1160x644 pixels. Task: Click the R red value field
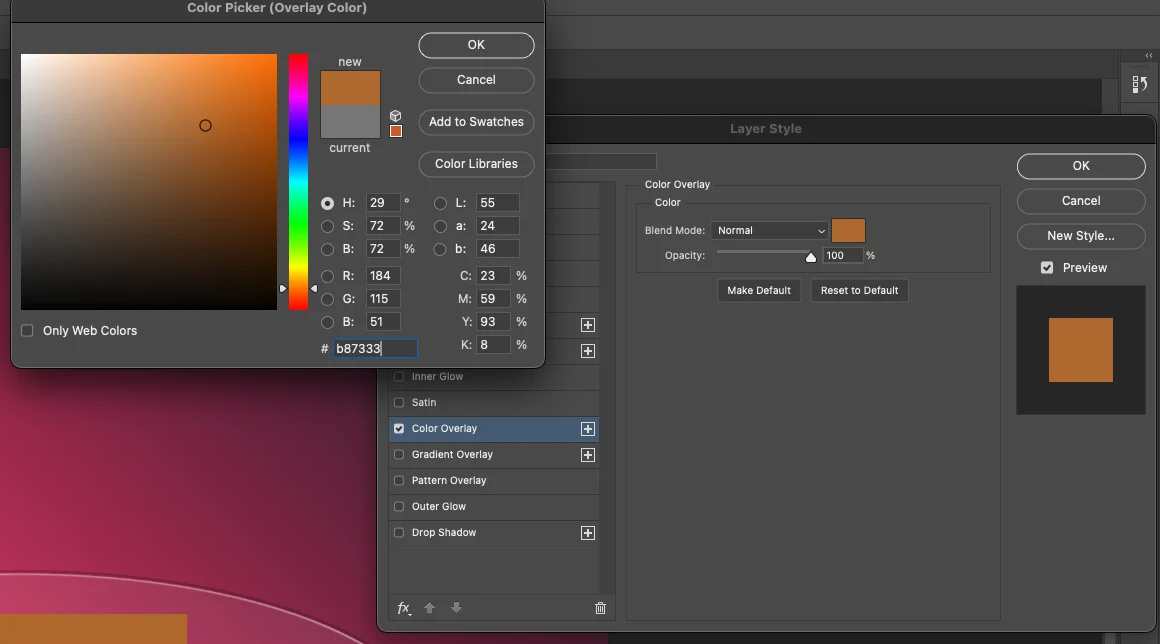click(x=383, y=276)
